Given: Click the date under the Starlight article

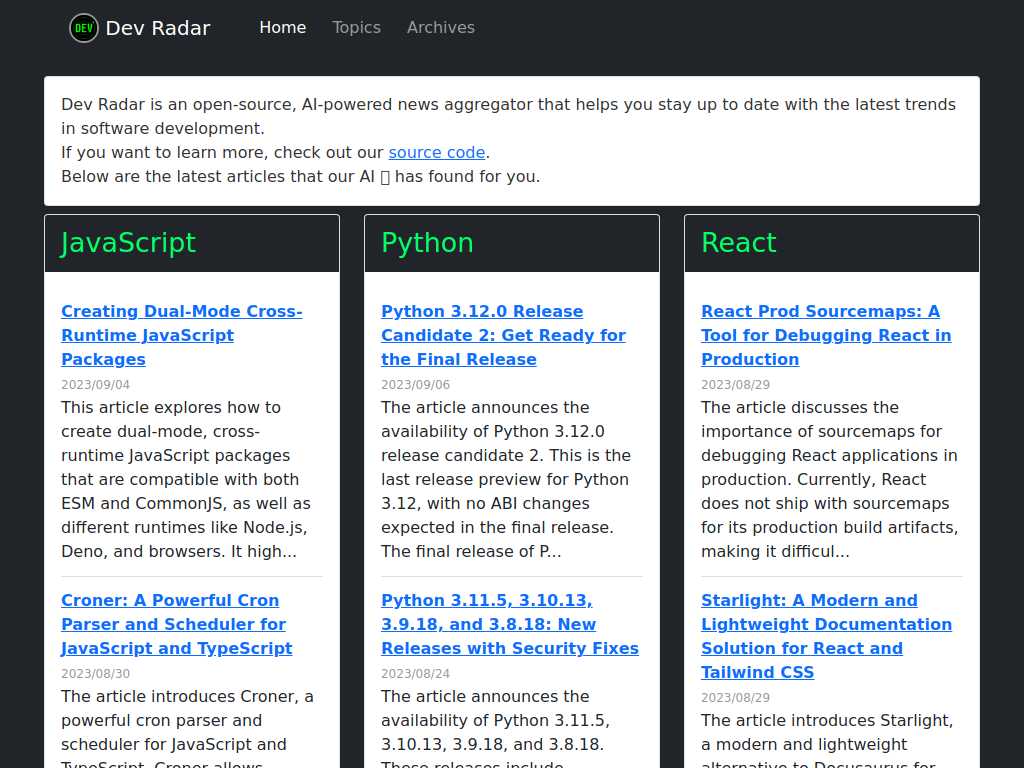Looking at the screenshot, I should (735, 697).
